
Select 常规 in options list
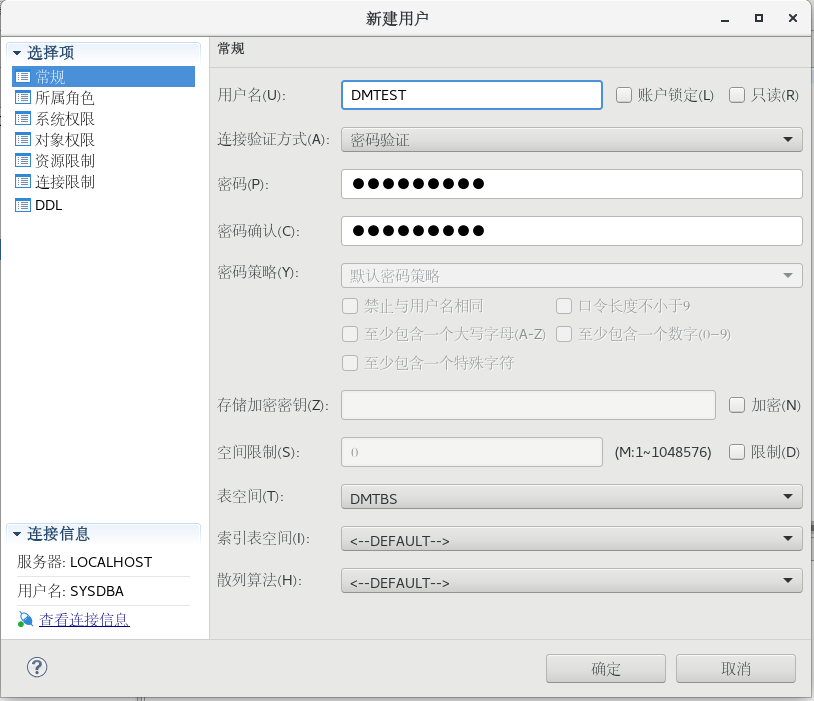(x=103, y=77)
